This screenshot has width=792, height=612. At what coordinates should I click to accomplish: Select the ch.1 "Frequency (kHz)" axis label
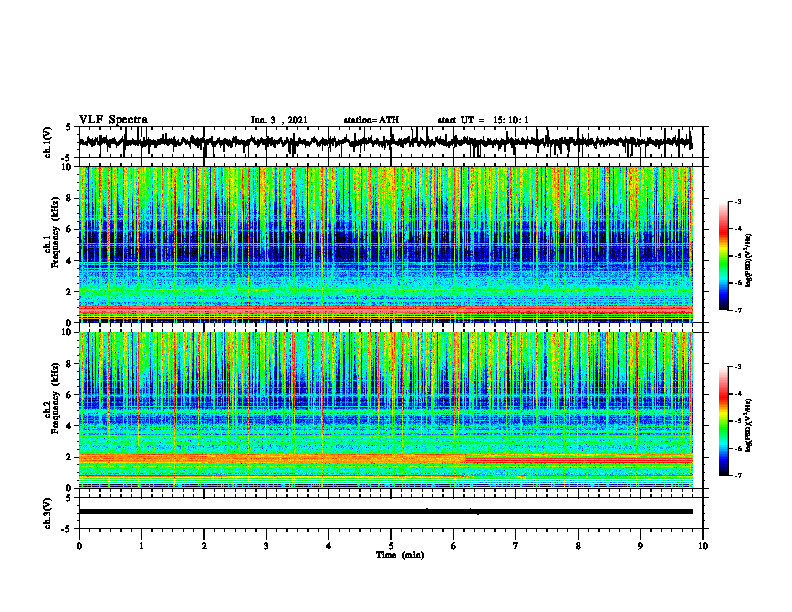click(55, 232)
